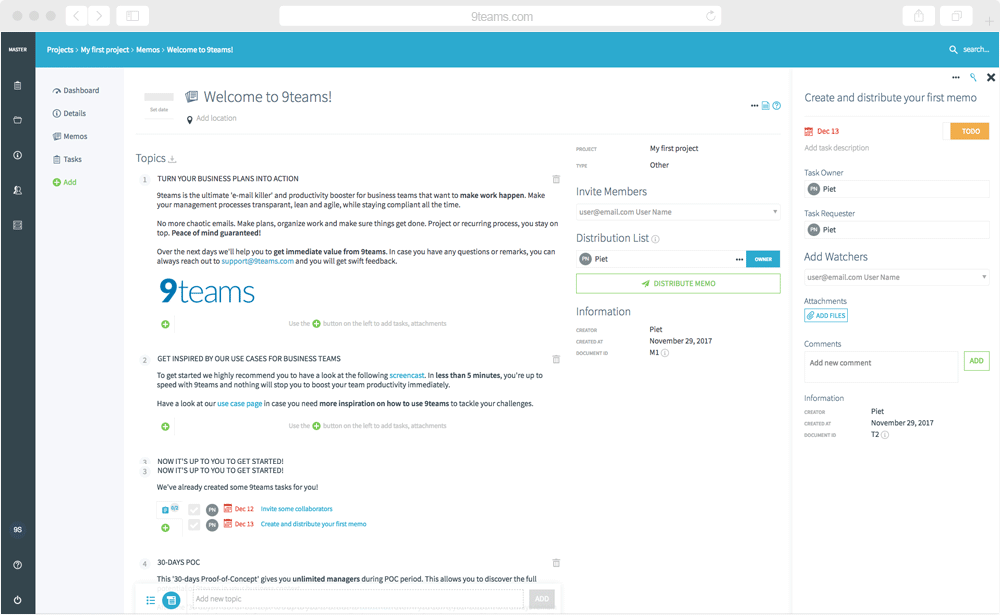
Task: Open the folder icon in dark sidebar
Action: 18,120
